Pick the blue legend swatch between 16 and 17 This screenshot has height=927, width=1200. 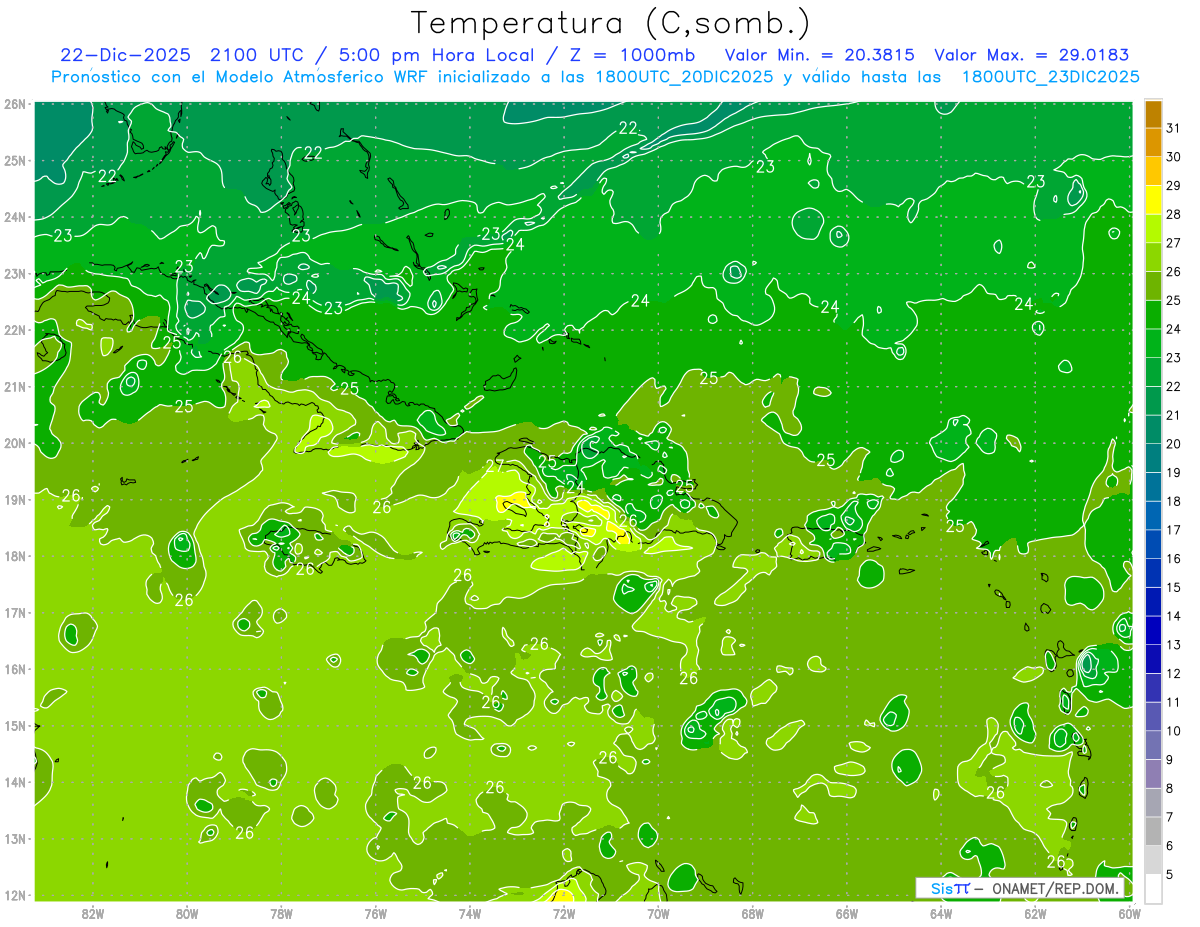(1153, 545)
